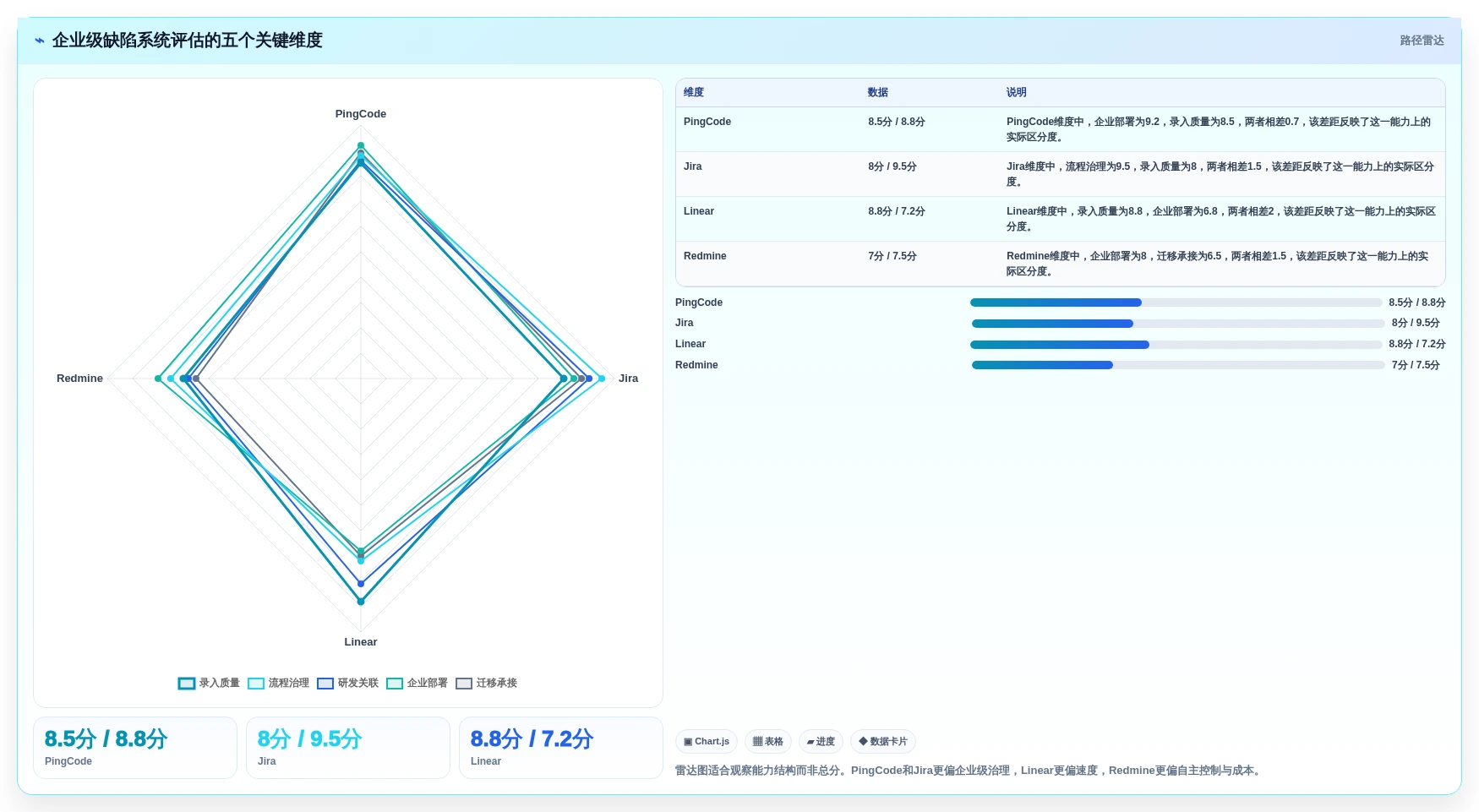This screenshot has height=812, width=1479.
Task: Open the Linear 8.8分 / 7.2分 data card
Action: tap(561, 748)
